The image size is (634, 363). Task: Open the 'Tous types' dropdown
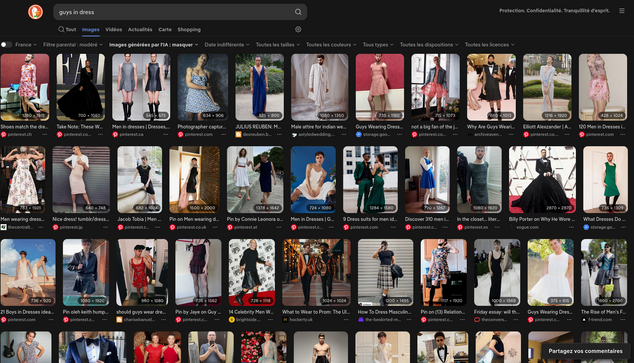click(x=378, y=44)
